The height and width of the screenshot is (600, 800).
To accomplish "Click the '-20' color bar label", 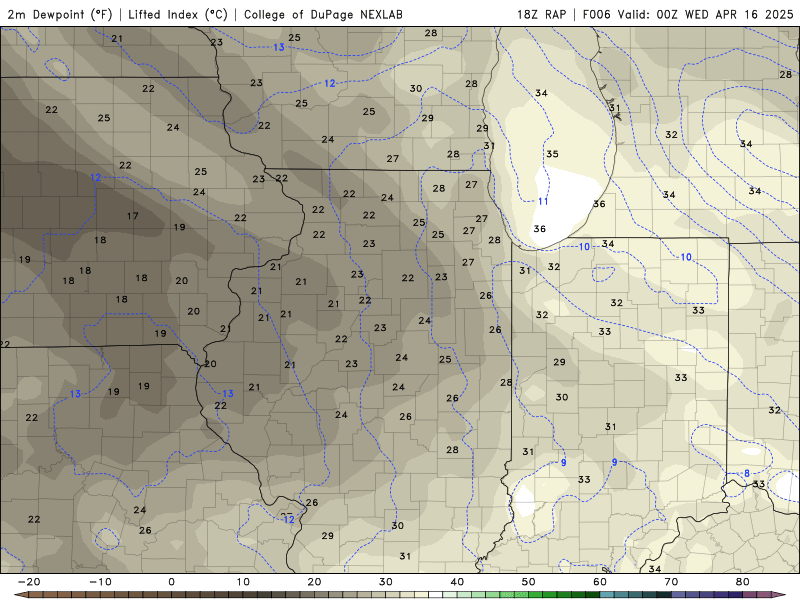I will click(29, 582).
